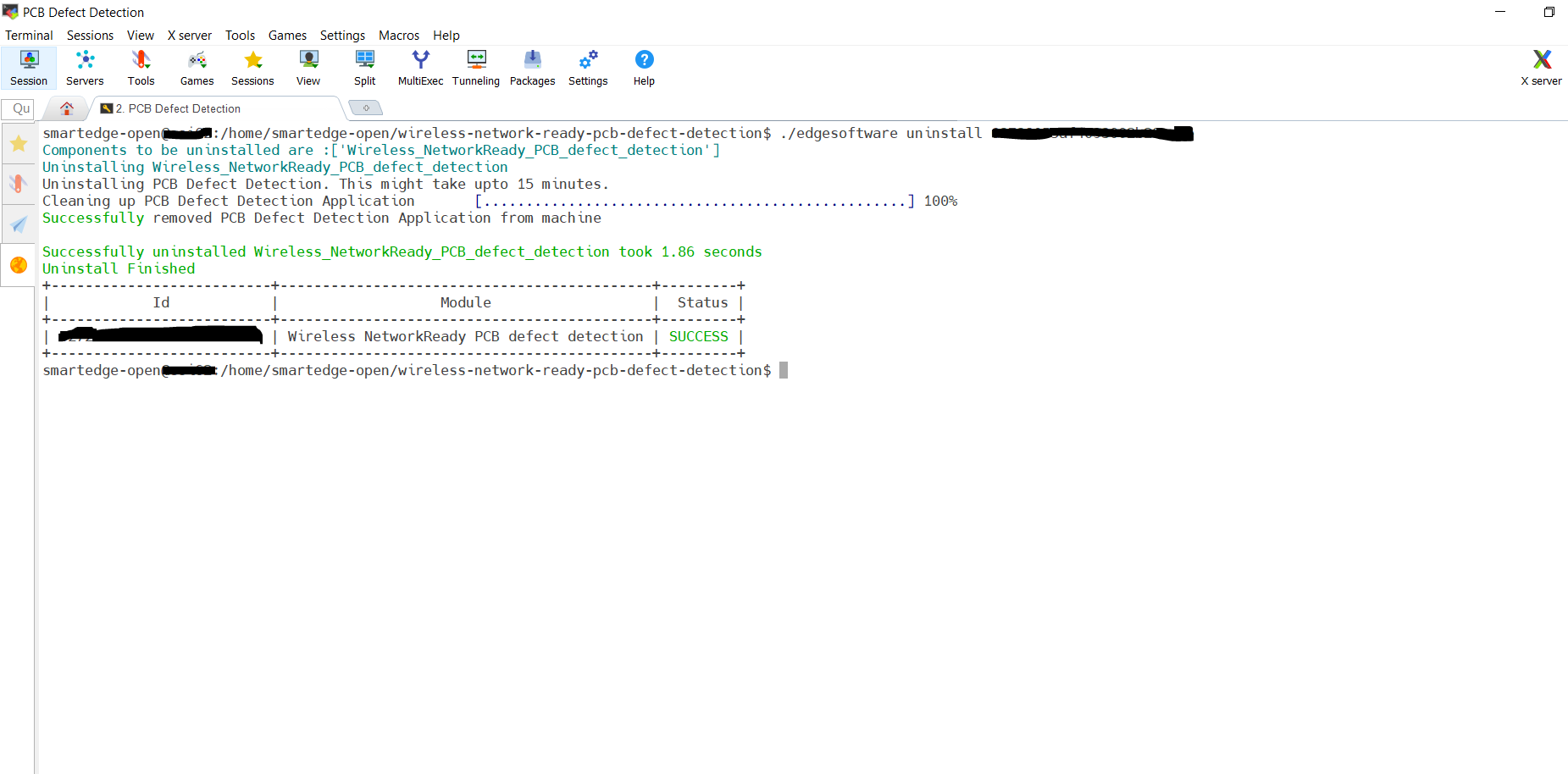
Task: Click the orange globe sidebar icon
Action: tap(19, 265)
